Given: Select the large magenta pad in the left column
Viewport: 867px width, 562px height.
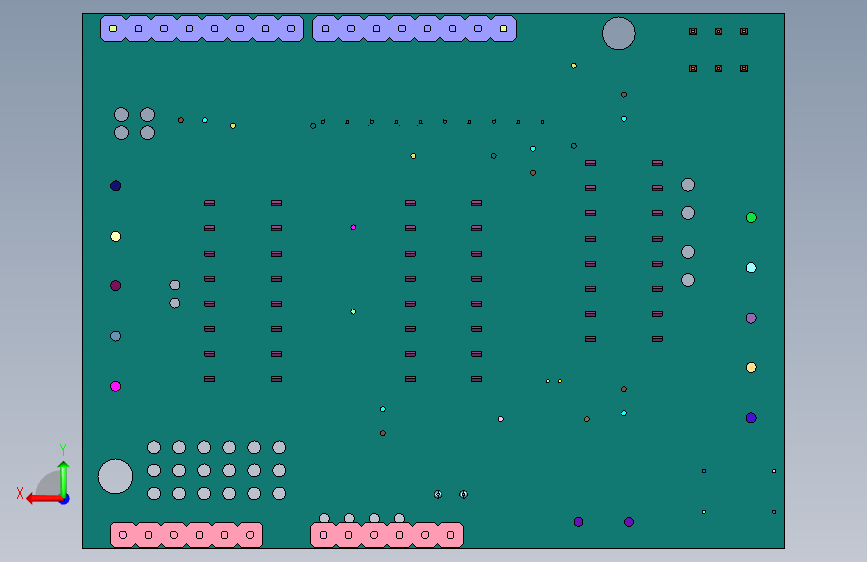Looking at the screenshot, I should point(116,386).
